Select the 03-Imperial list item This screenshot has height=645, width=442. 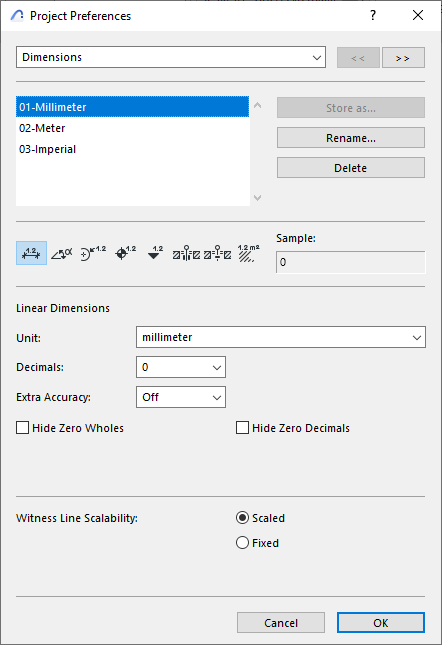pos(132,149)
